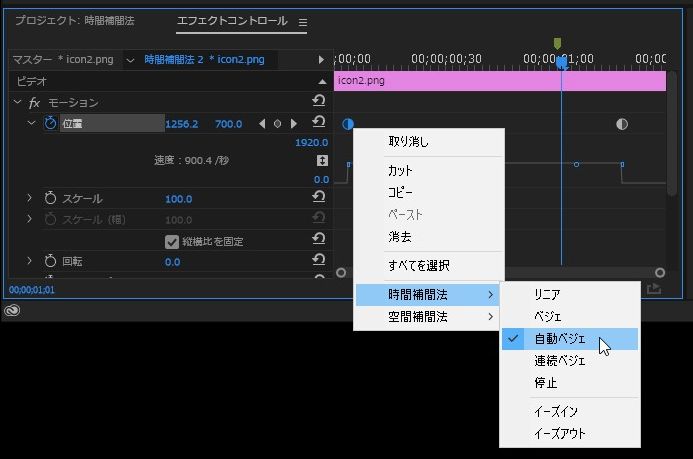Go to next keyframe for Position
Viewport: 693px width, 459px height.
[x=293, y=124]
